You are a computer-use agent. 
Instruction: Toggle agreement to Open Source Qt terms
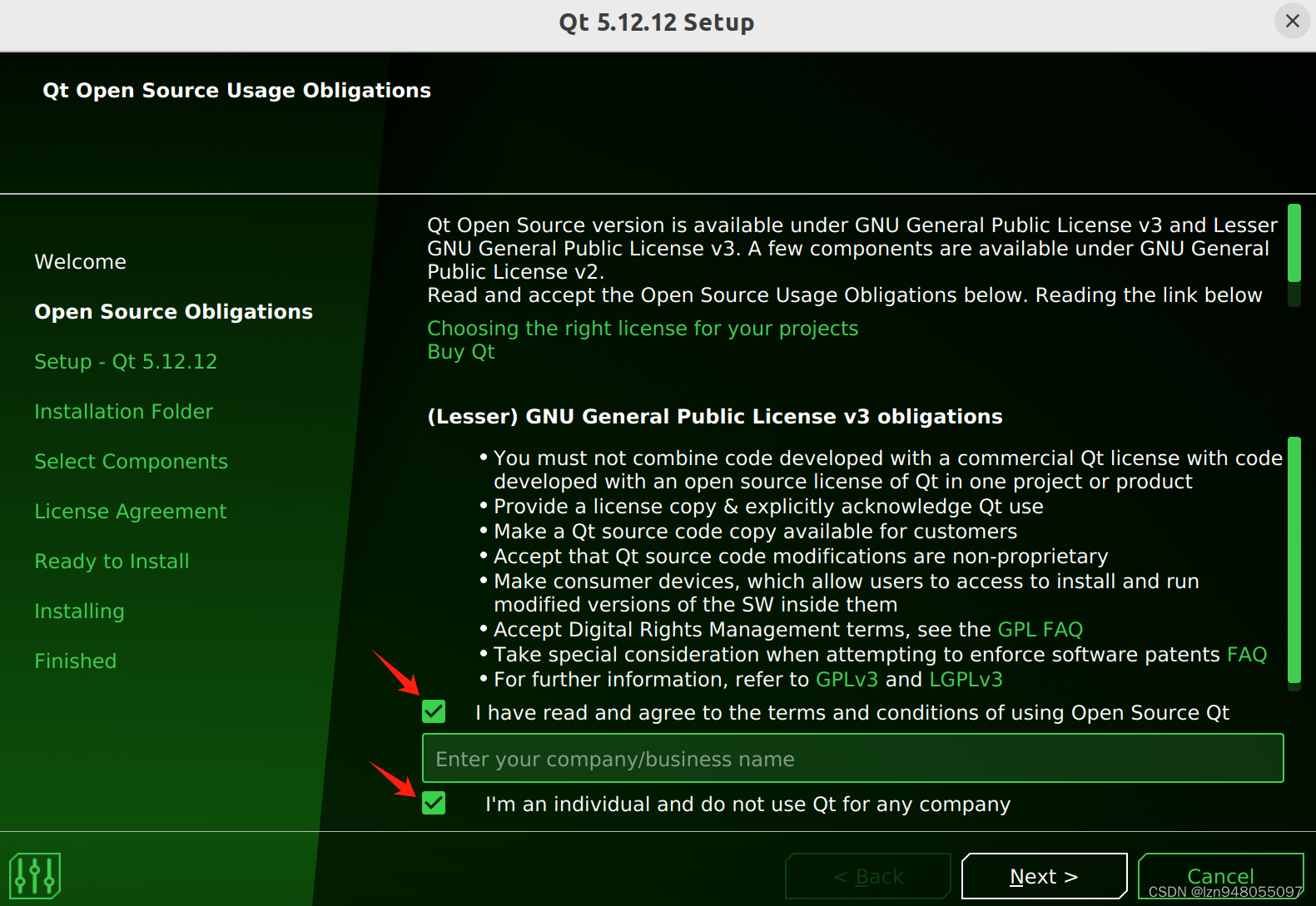434,711
